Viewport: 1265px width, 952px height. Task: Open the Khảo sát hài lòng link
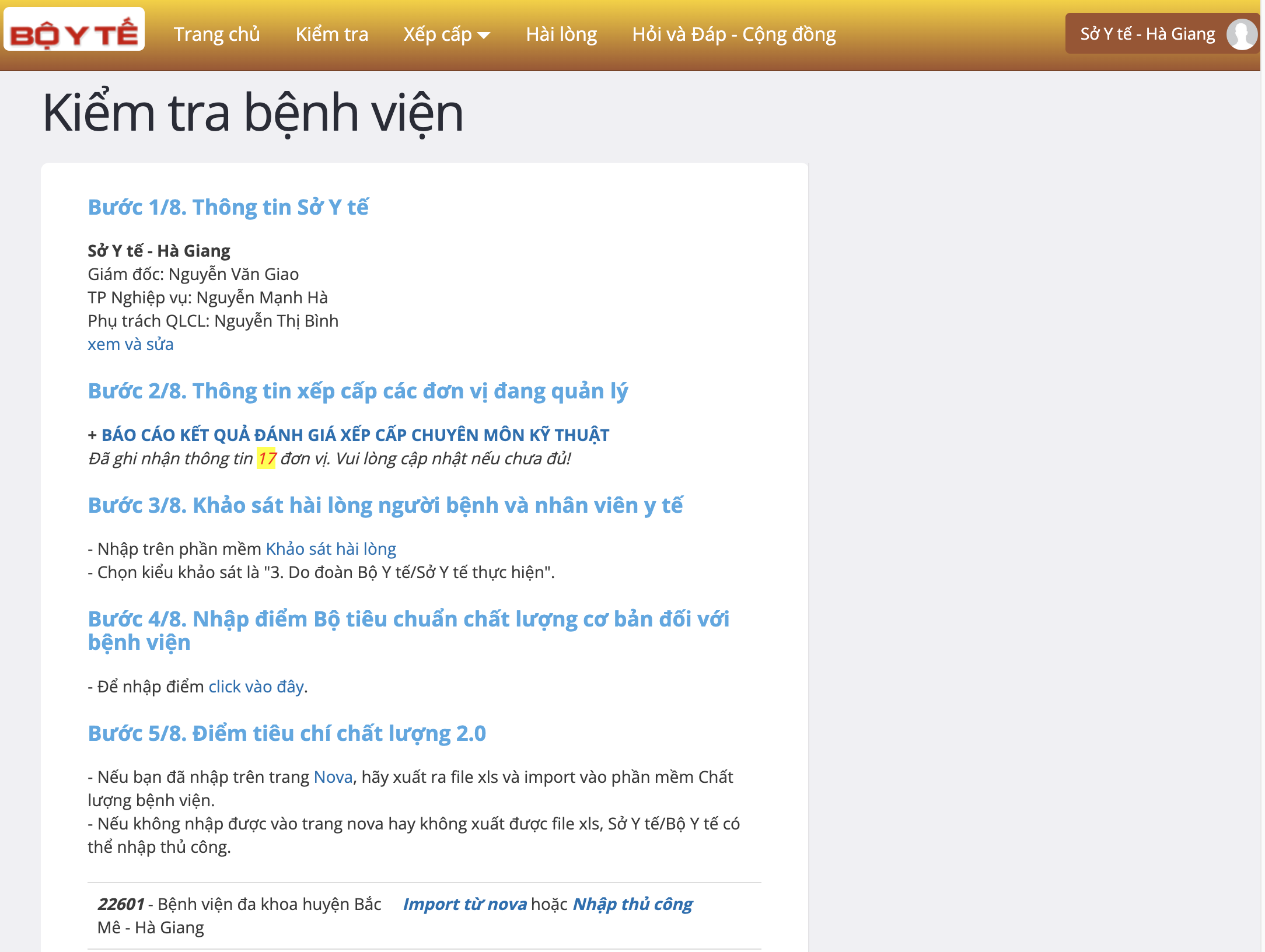coord(331,549)
